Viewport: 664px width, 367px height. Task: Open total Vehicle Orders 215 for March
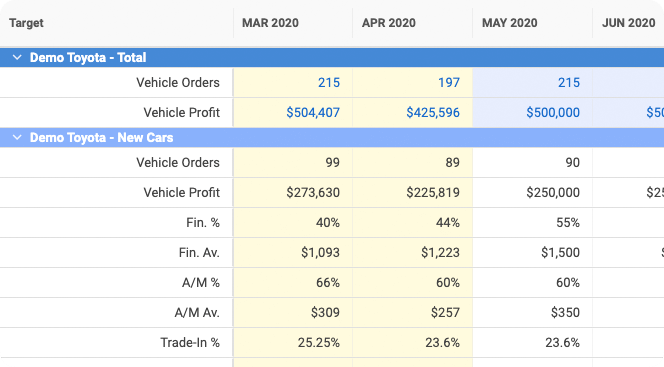(329, 83)
